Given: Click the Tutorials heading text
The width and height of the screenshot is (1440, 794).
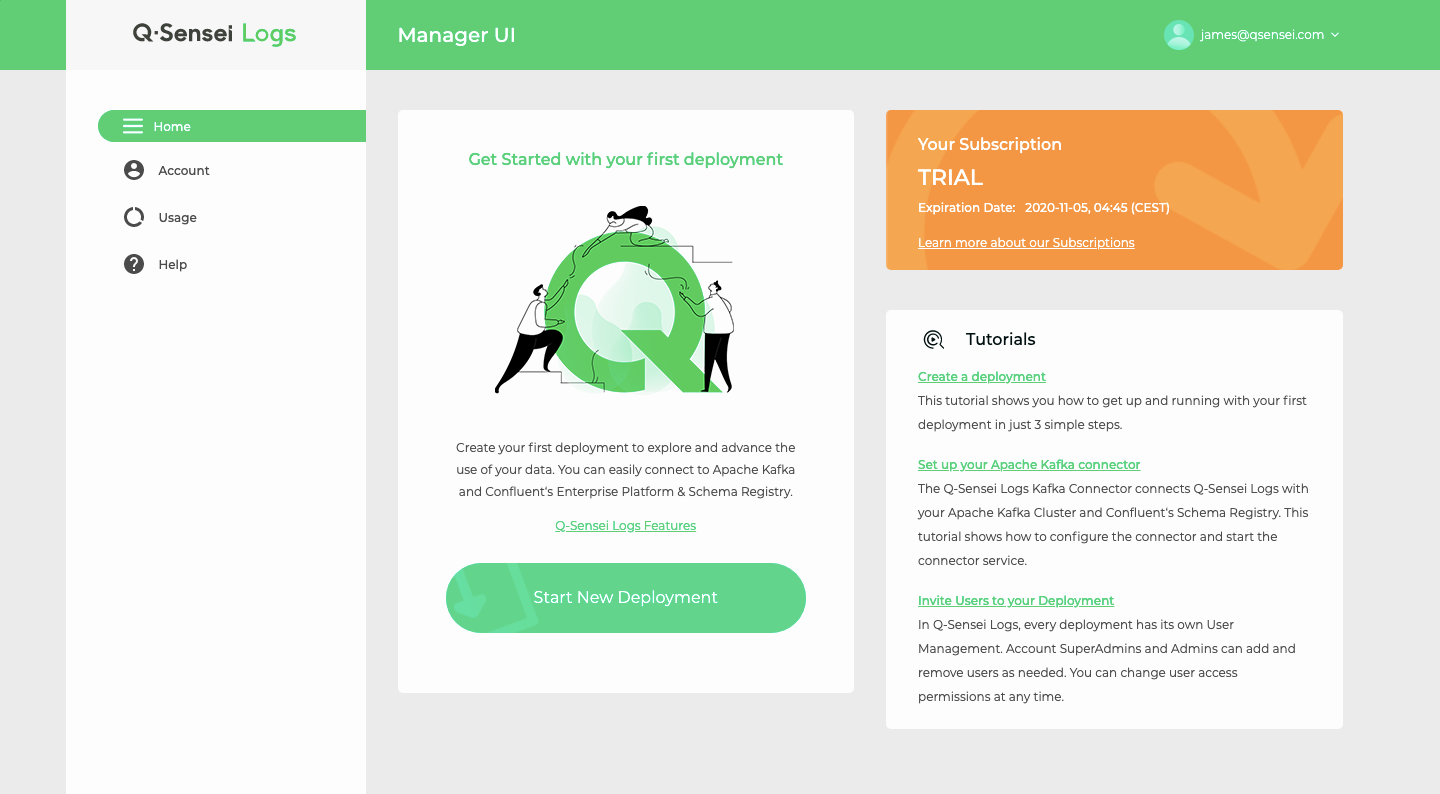Looking at the screenshot, I should click(1001, 340).
